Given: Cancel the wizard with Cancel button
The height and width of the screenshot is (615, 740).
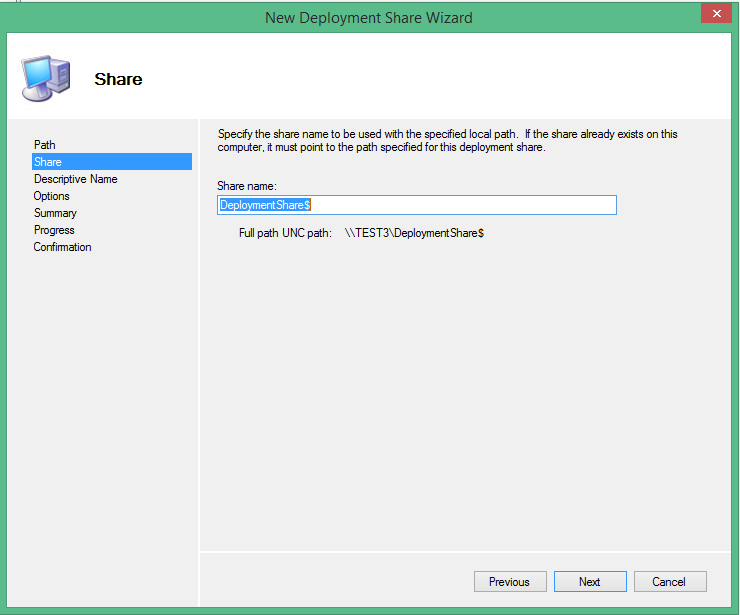Looking at the screenshot, I should (x=668, y=582).
